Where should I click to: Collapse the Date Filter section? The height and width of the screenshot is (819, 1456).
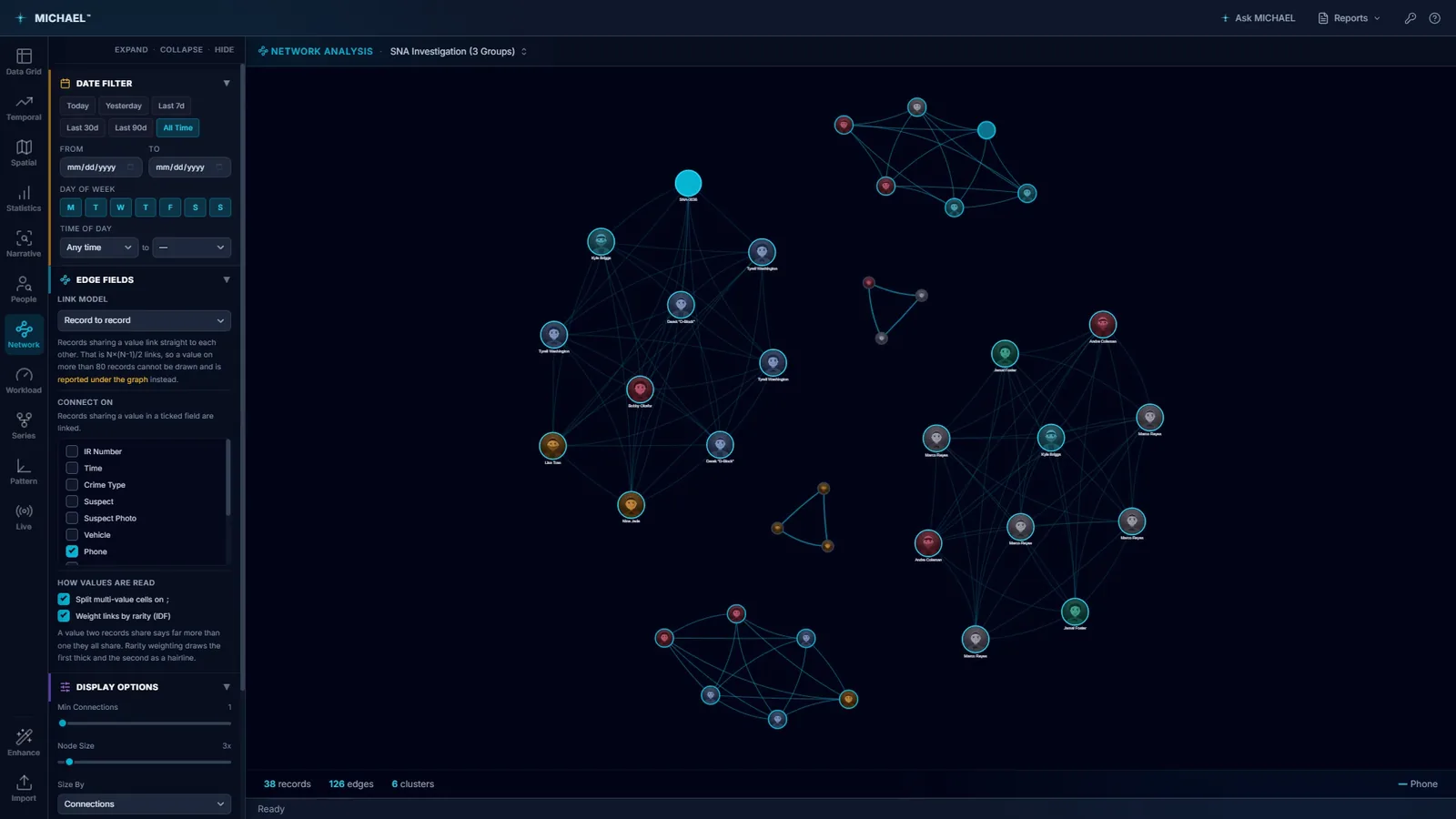click(x=227, y=84)
